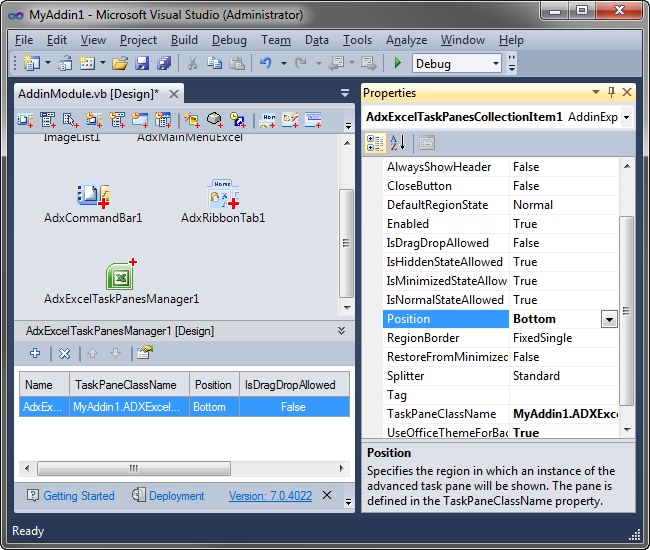Select the CloseButton property row

pyautogui.click(x=500, y=186)
